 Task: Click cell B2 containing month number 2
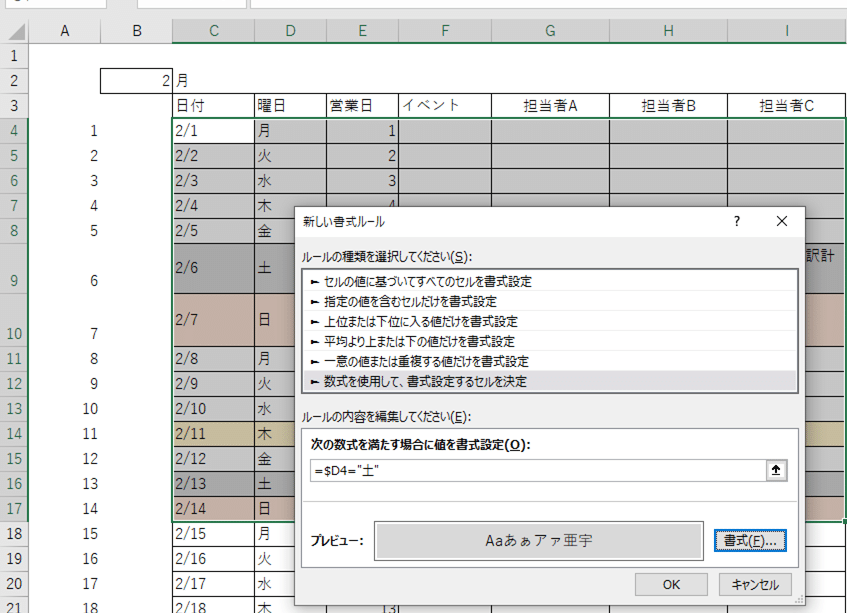coord(136,81)
